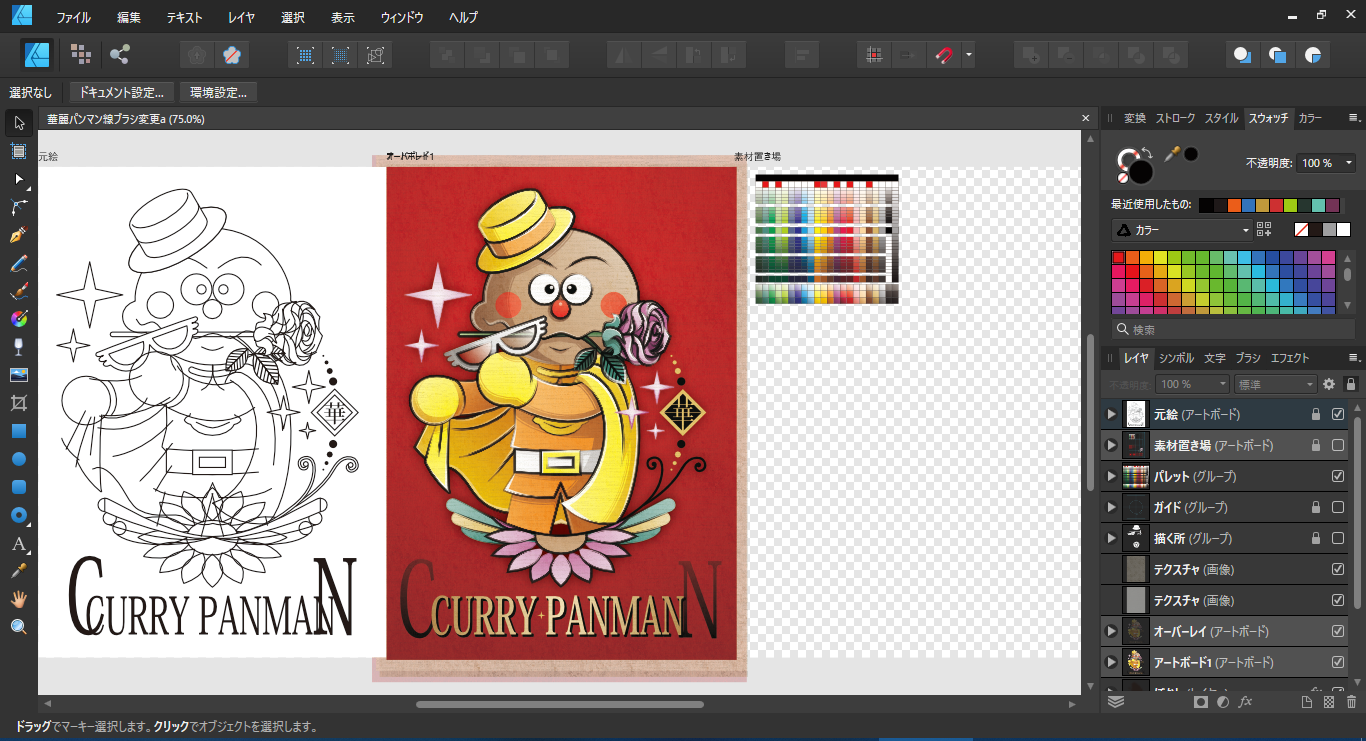Select the Pen tool in the left toolbar
Image resolution: width=1366 pixels, height=741 pixels.
pyautogui.click(x=18, y=236)
